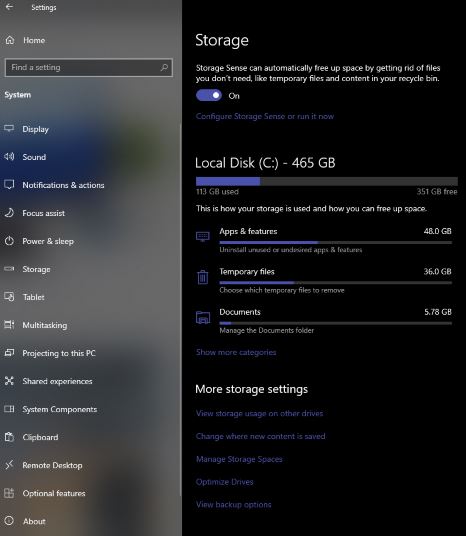Click the '113 GB used' label
Image resolution: width=466 pixels, height=536 pixels.
(x=217, y=191)
